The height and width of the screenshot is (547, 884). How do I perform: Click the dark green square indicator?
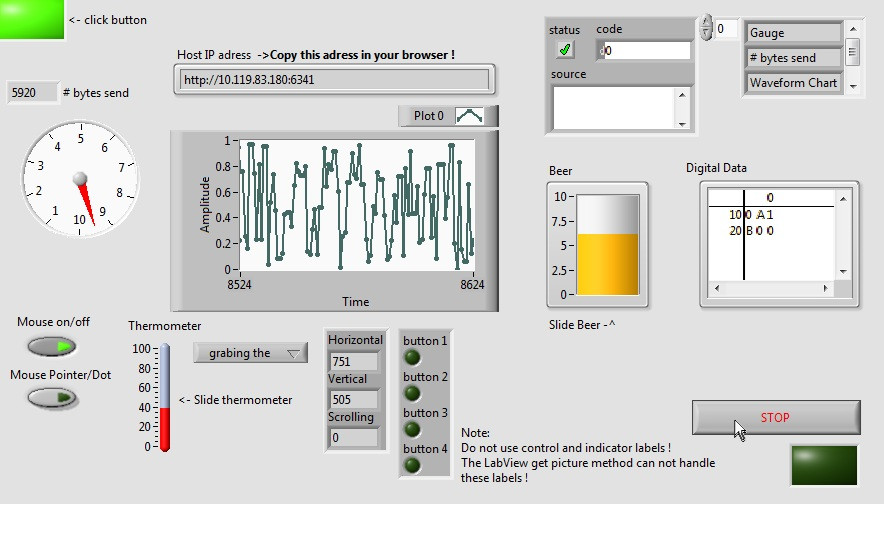pos(823,467)
